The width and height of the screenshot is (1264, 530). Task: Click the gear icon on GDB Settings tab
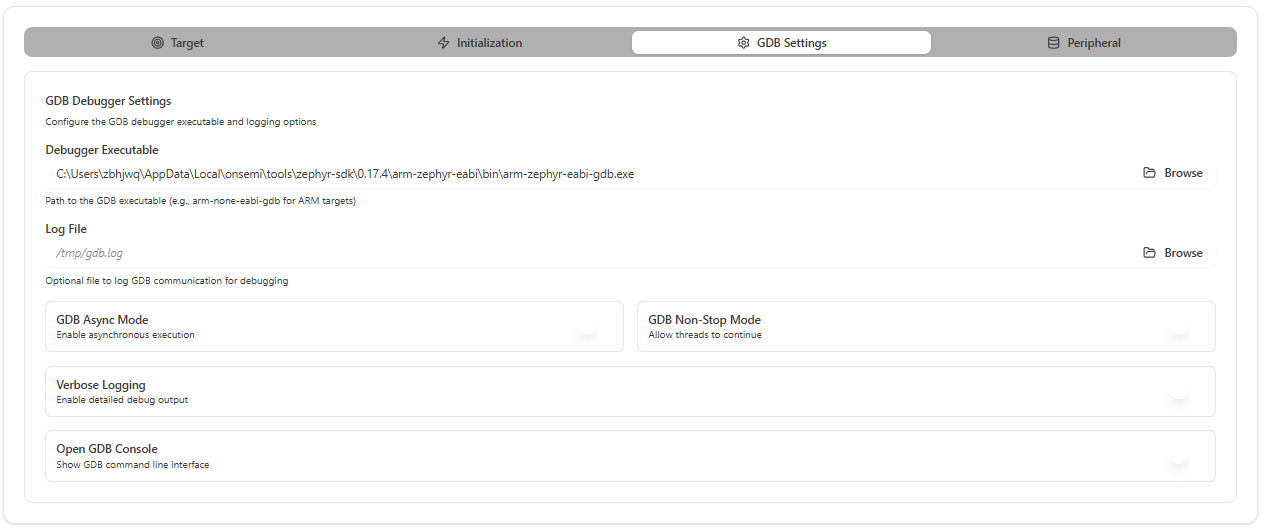click(743, 43)
